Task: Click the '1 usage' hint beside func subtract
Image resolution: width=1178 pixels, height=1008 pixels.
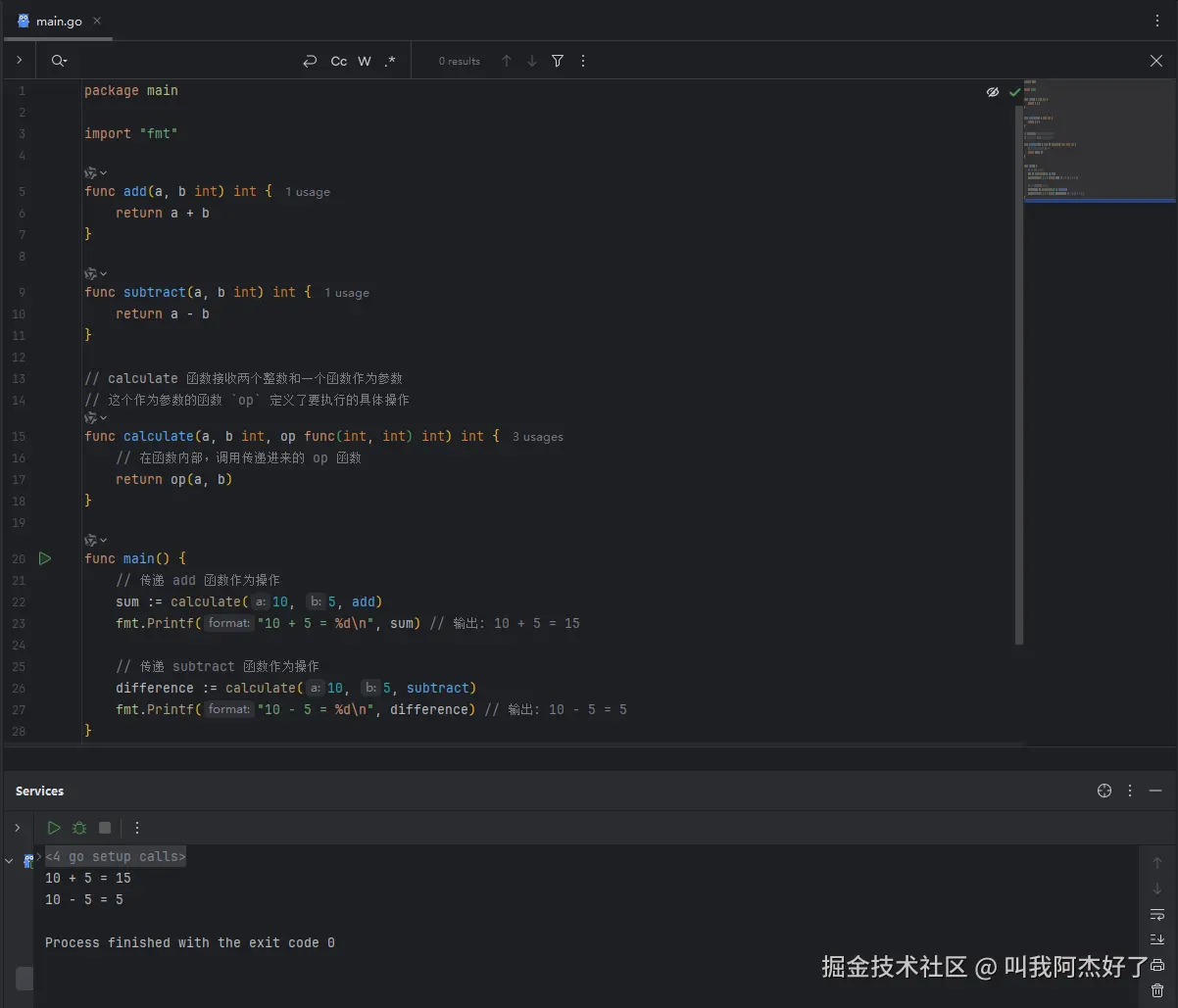Action: tap(347, 293)
